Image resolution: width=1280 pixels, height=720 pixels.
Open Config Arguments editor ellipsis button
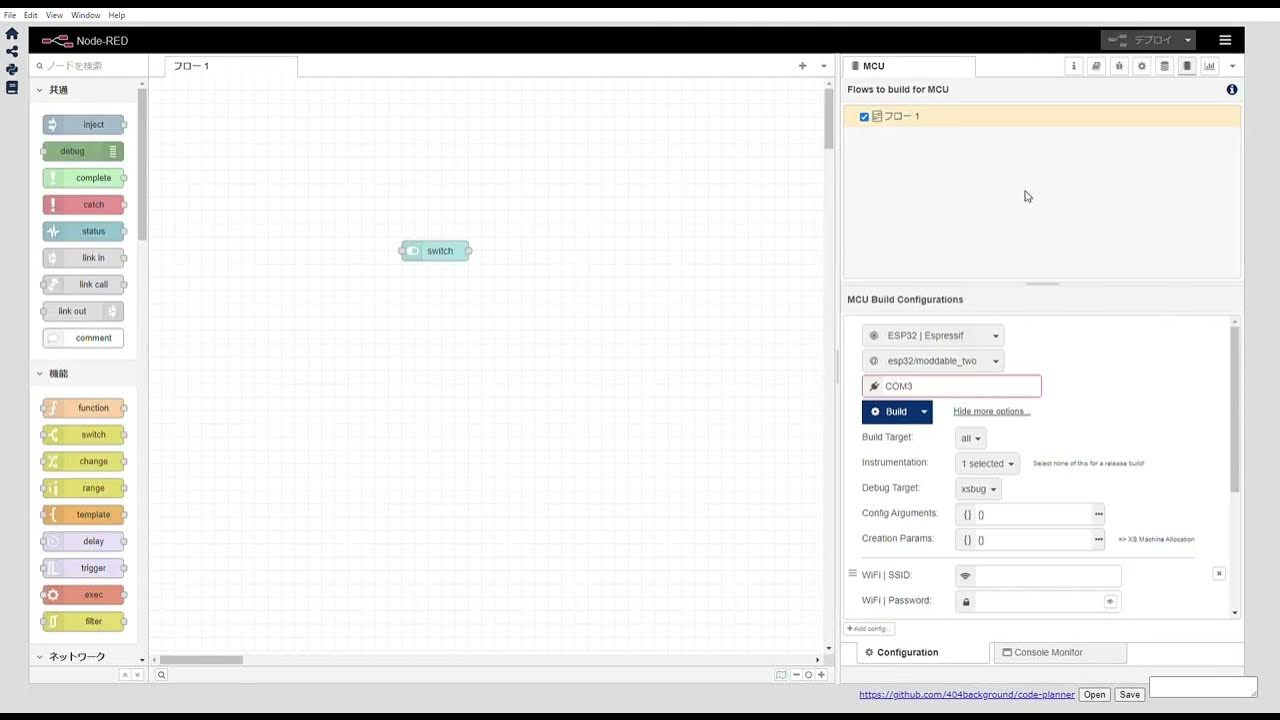pyautogui.click(x=1098, y=513)
